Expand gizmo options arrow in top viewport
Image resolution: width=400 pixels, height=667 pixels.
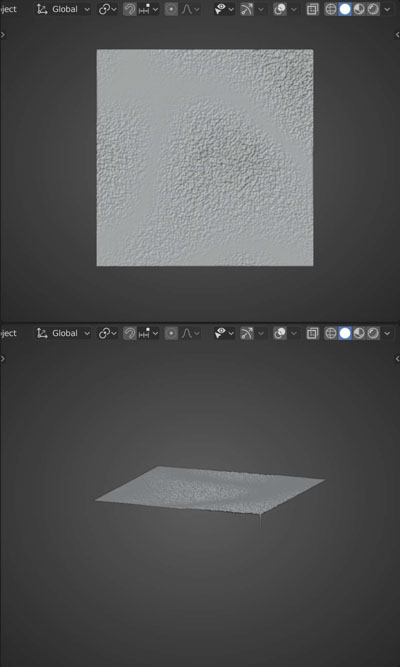[261, 9]
